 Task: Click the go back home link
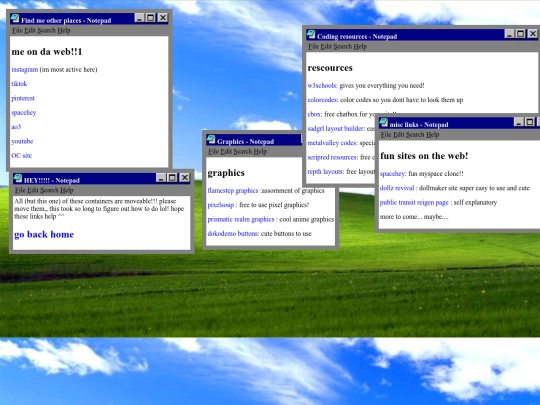tap(44, 235)
